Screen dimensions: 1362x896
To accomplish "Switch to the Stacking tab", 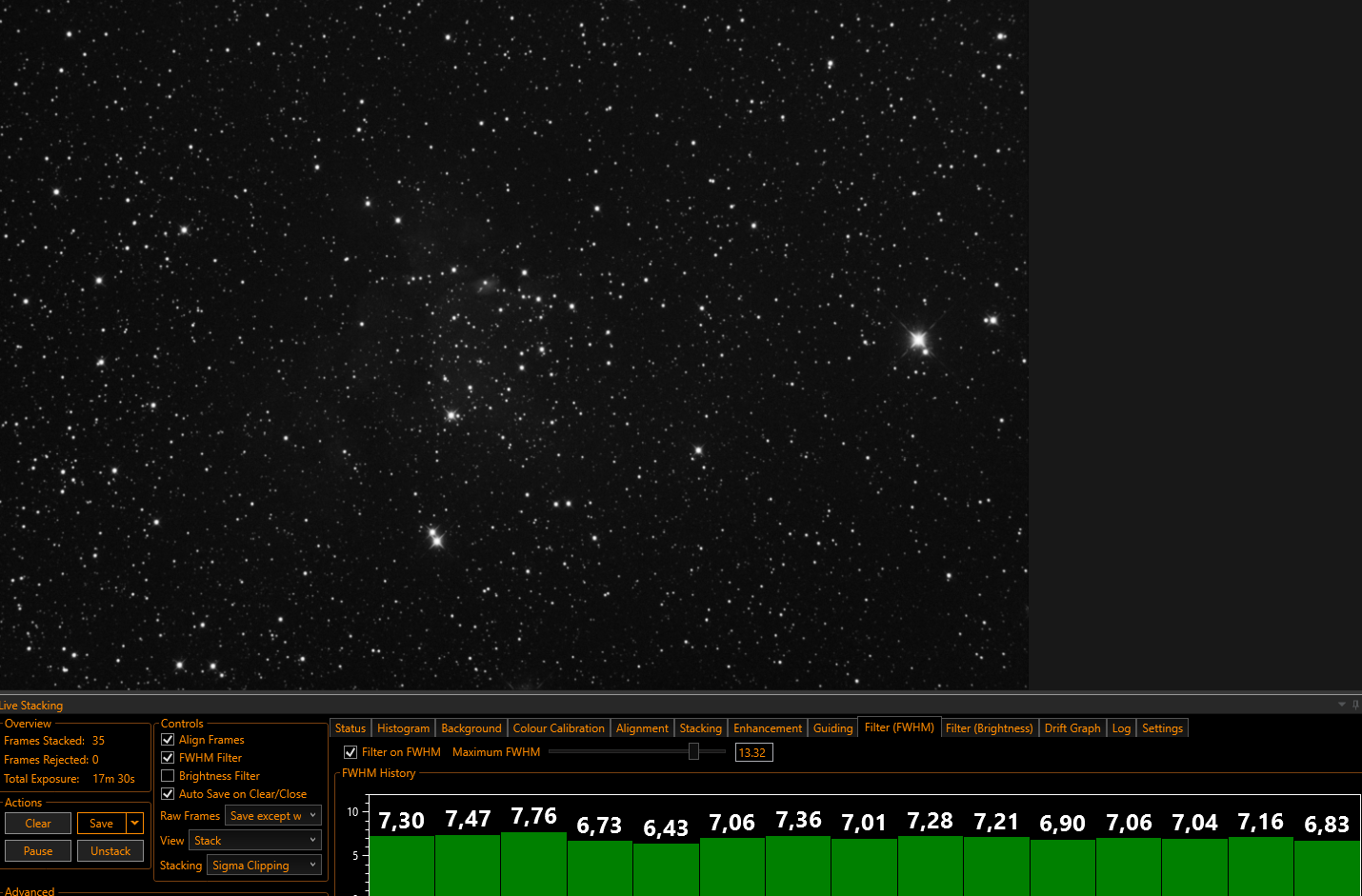I will coord(701,728).
